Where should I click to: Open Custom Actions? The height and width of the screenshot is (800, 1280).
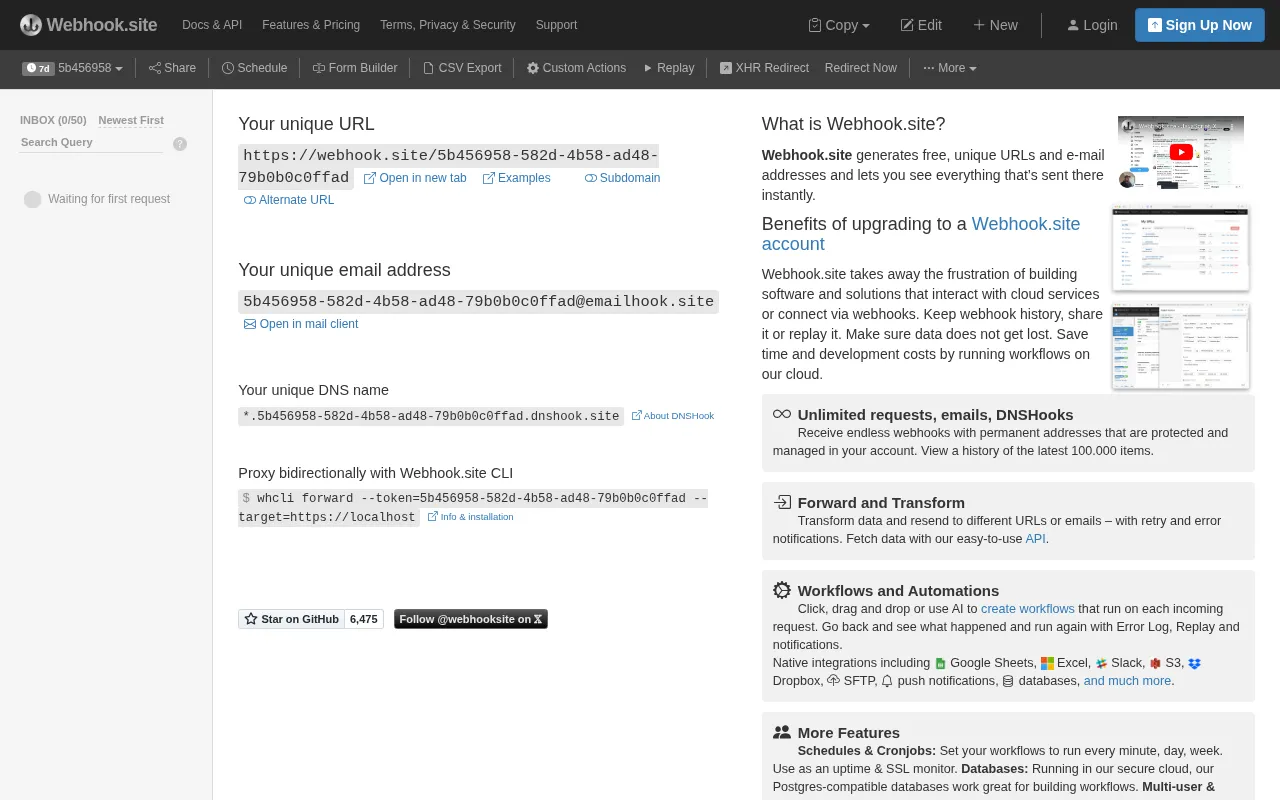pos(576,68)
